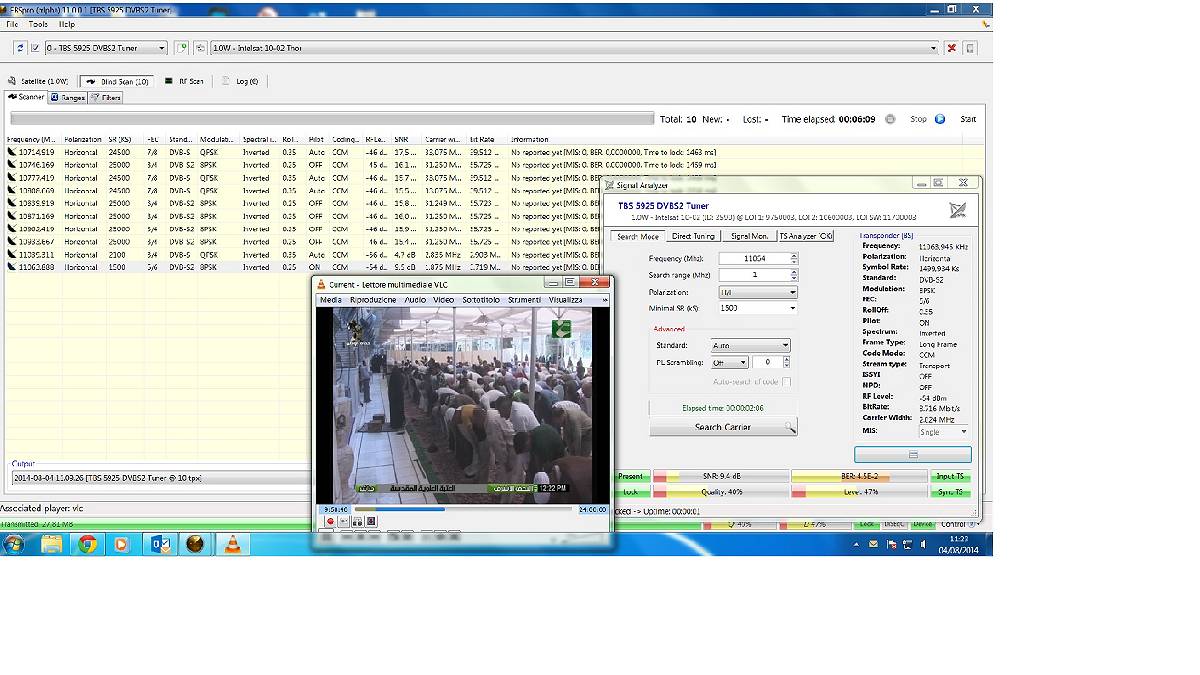Open the Windows Start menu orb

pyautogui.click(x=15, y=544)
